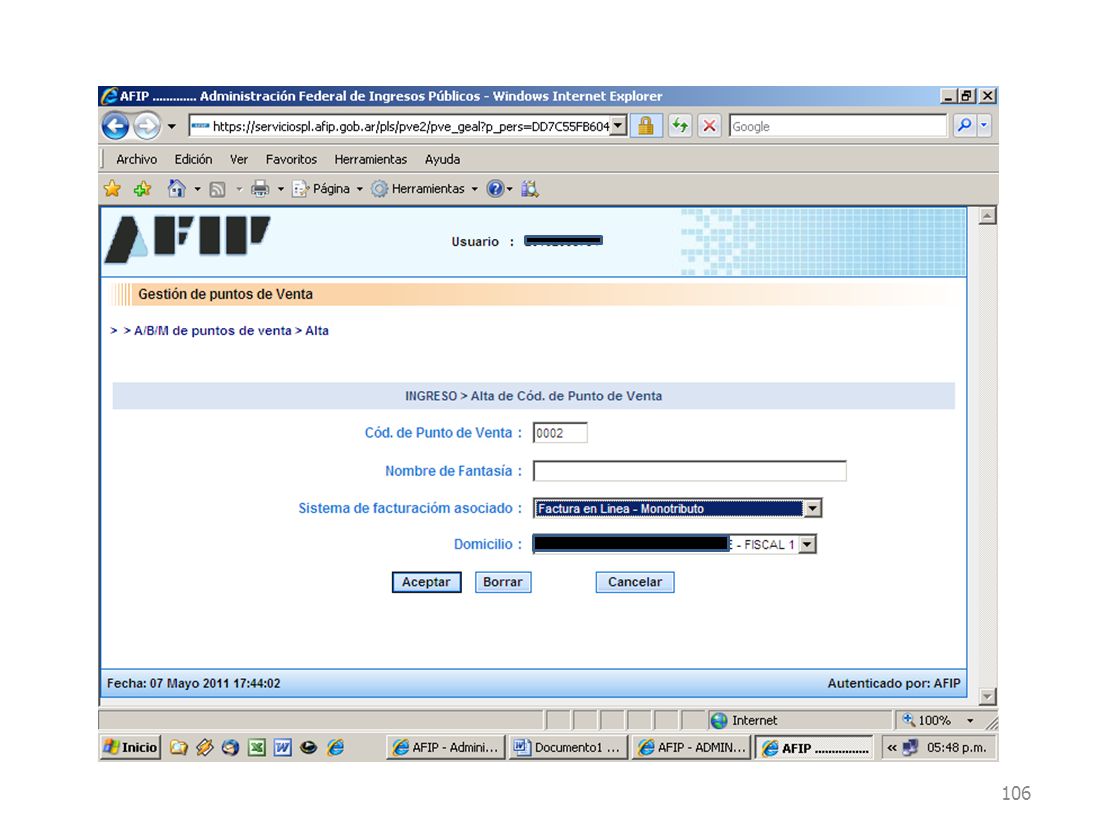Click the Nombre de Fantasía text field

click(x=689, y=470)
